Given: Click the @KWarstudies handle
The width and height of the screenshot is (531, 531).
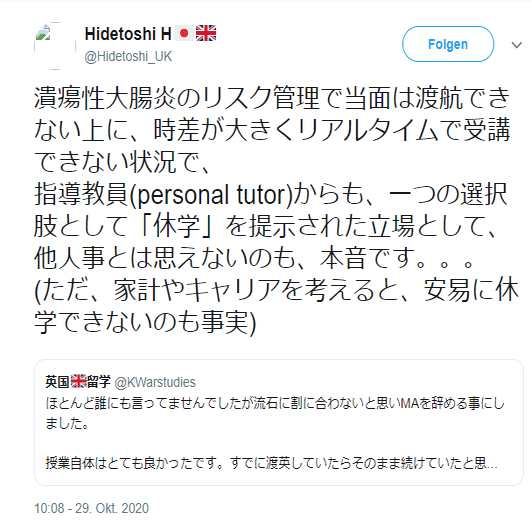Looking at the screenshot, I should click(x=155, y=382).
